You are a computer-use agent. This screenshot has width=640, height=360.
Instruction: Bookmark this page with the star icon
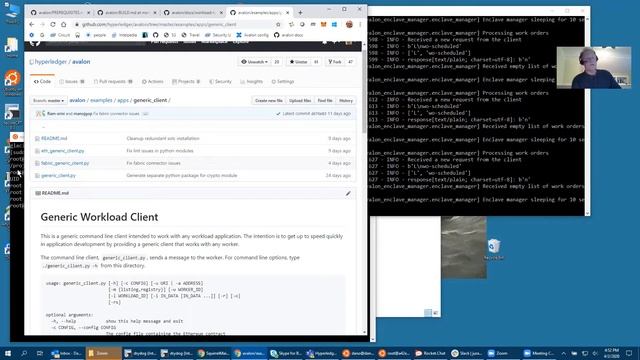[x=278, y=24]
